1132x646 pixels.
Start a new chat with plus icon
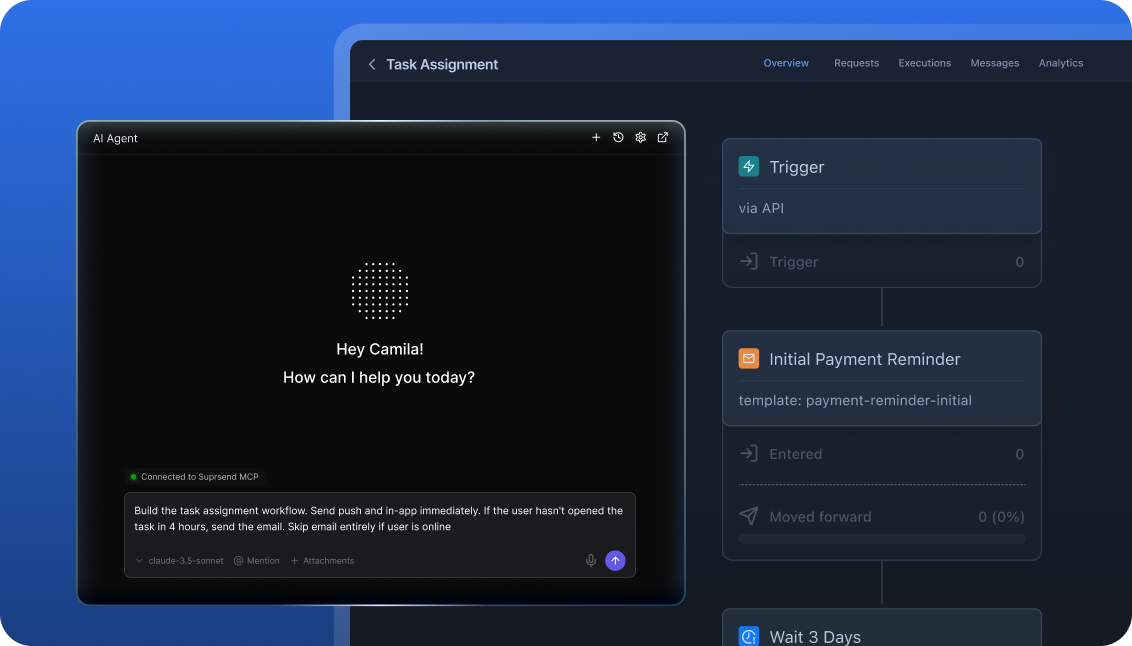click(x=596, y=137)
